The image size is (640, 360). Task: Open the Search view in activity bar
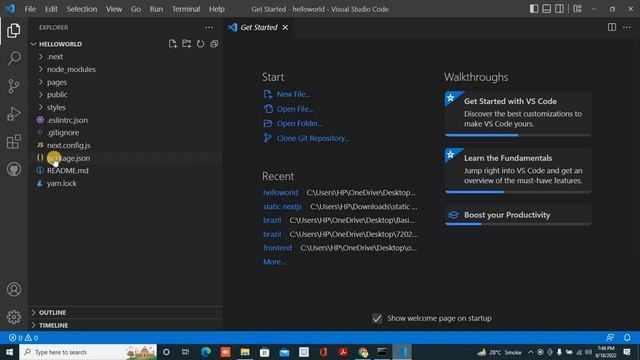[x=13, y=58]
